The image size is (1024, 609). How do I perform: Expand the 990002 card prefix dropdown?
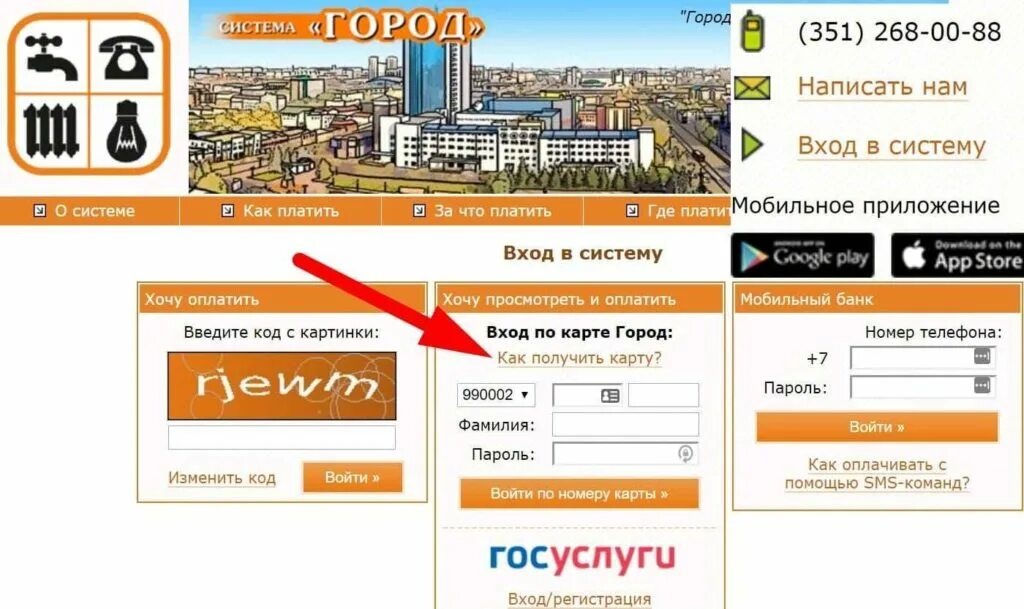click(496, 395)
